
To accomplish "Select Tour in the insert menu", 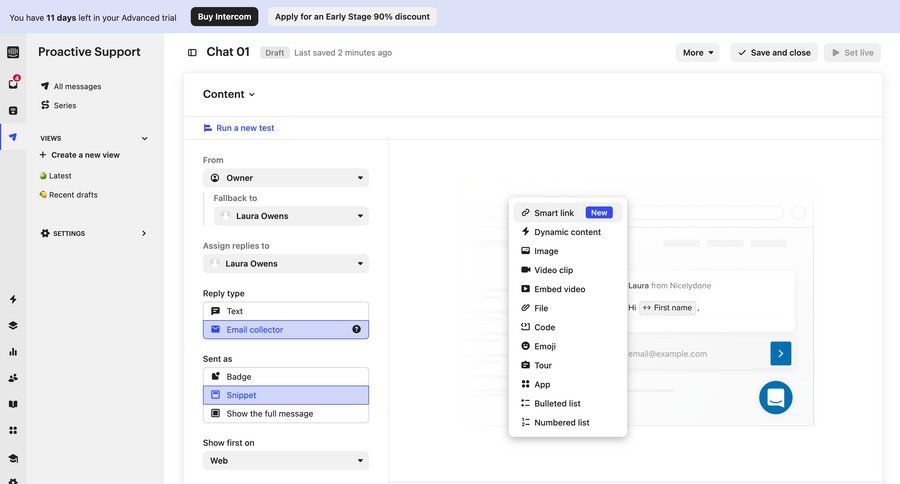I will pyautogui.click(x=567, y=365).
